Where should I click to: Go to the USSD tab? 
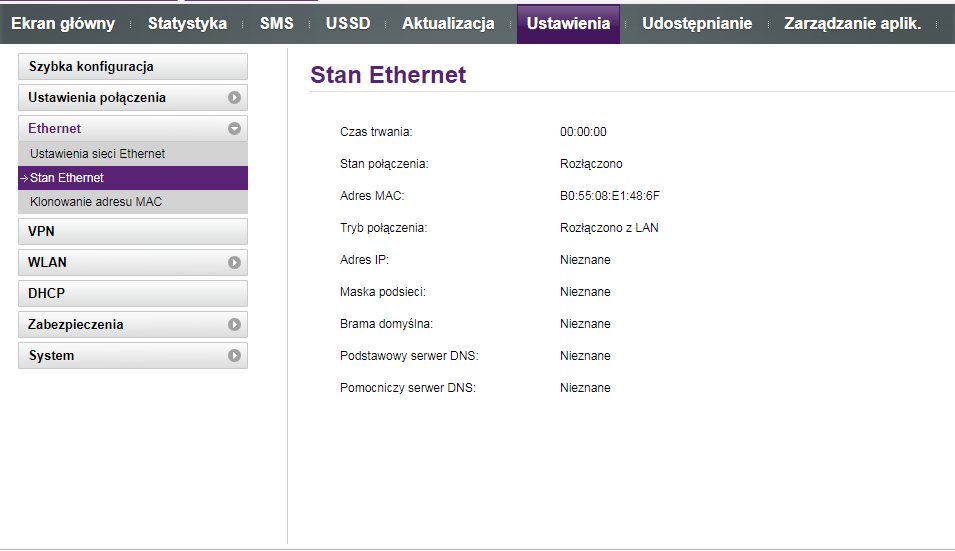tap(348, 24)
